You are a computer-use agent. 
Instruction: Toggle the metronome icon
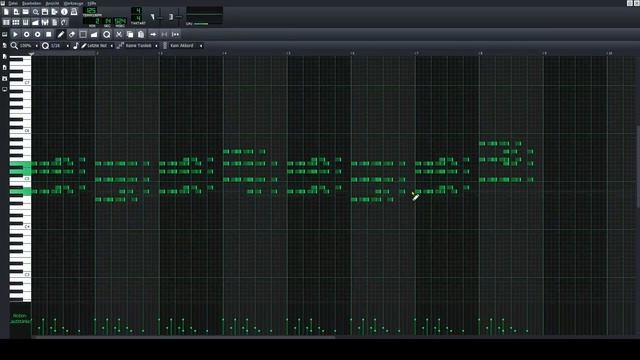[x=74, y=12]
